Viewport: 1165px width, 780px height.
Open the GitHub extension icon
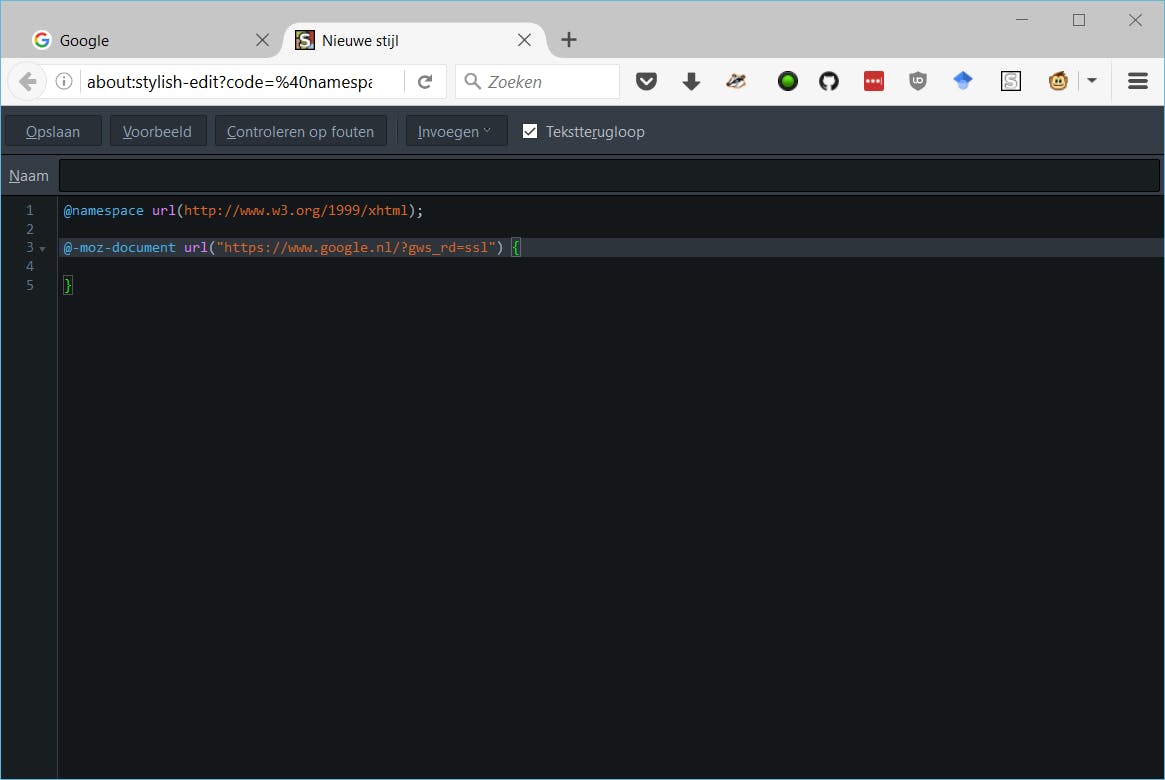[829, 81]
